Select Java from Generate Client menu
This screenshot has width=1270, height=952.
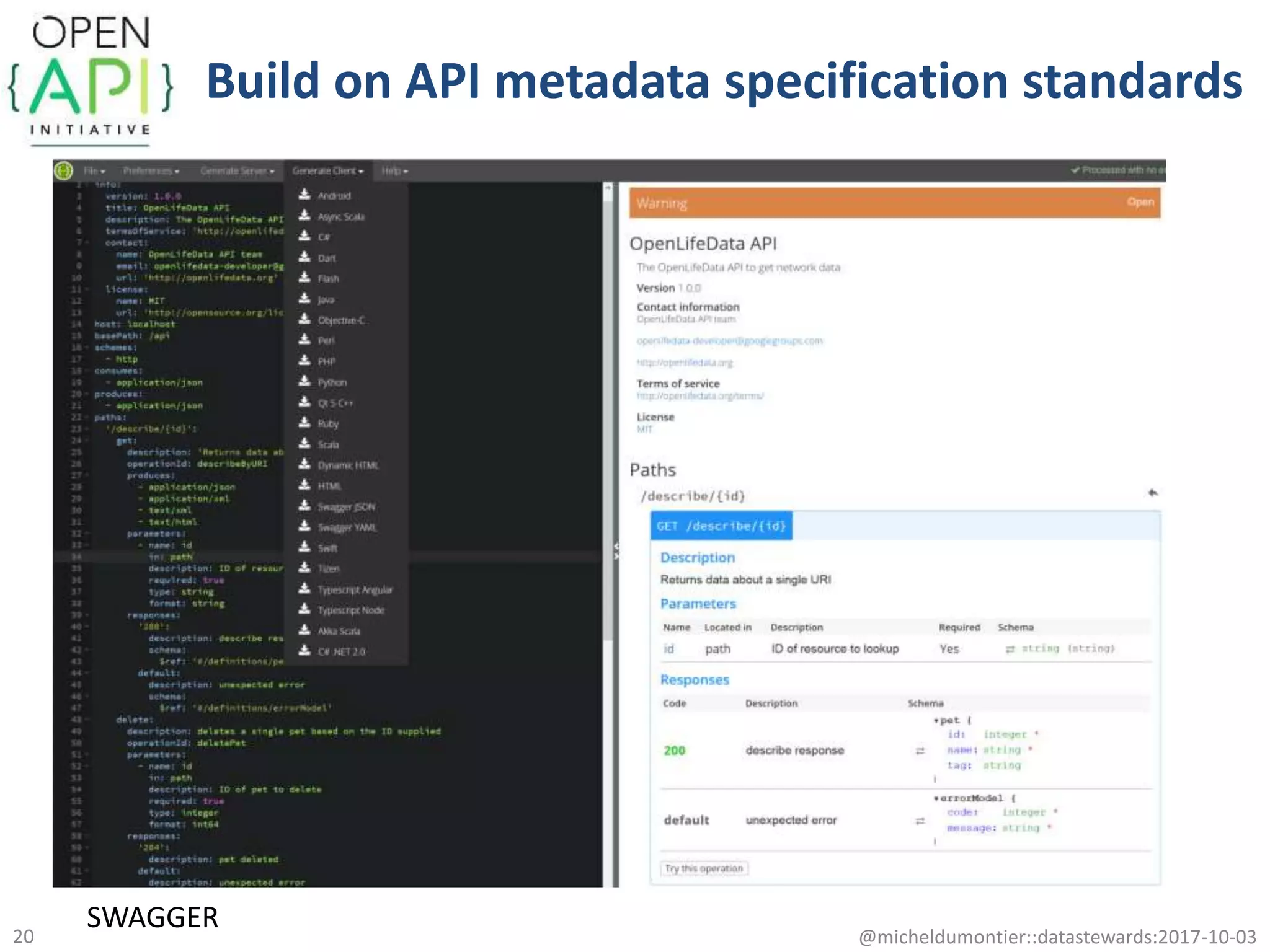click(326, 300)
